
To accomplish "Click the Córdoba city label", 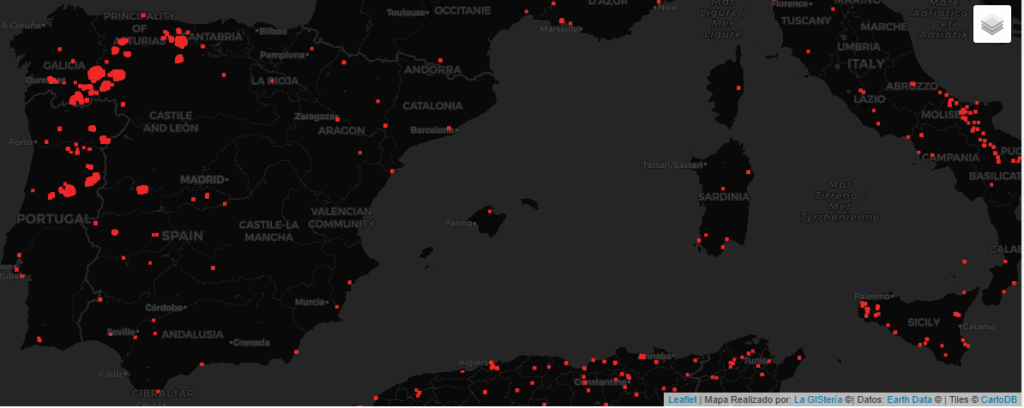I will click(x=164, y=307).
